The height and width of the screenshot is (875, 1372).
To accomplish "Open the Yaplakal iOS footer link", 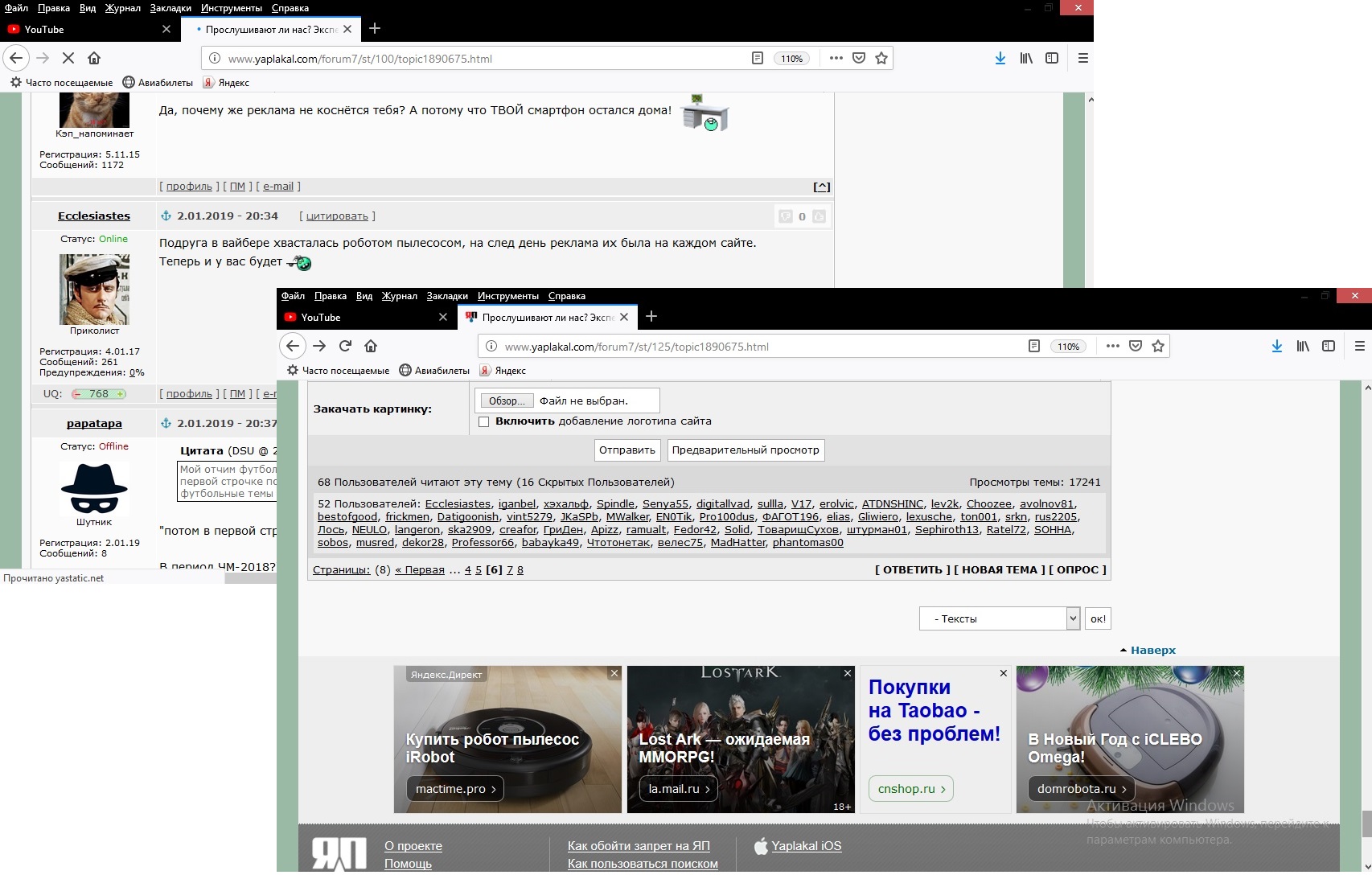I will coord(807,846).
